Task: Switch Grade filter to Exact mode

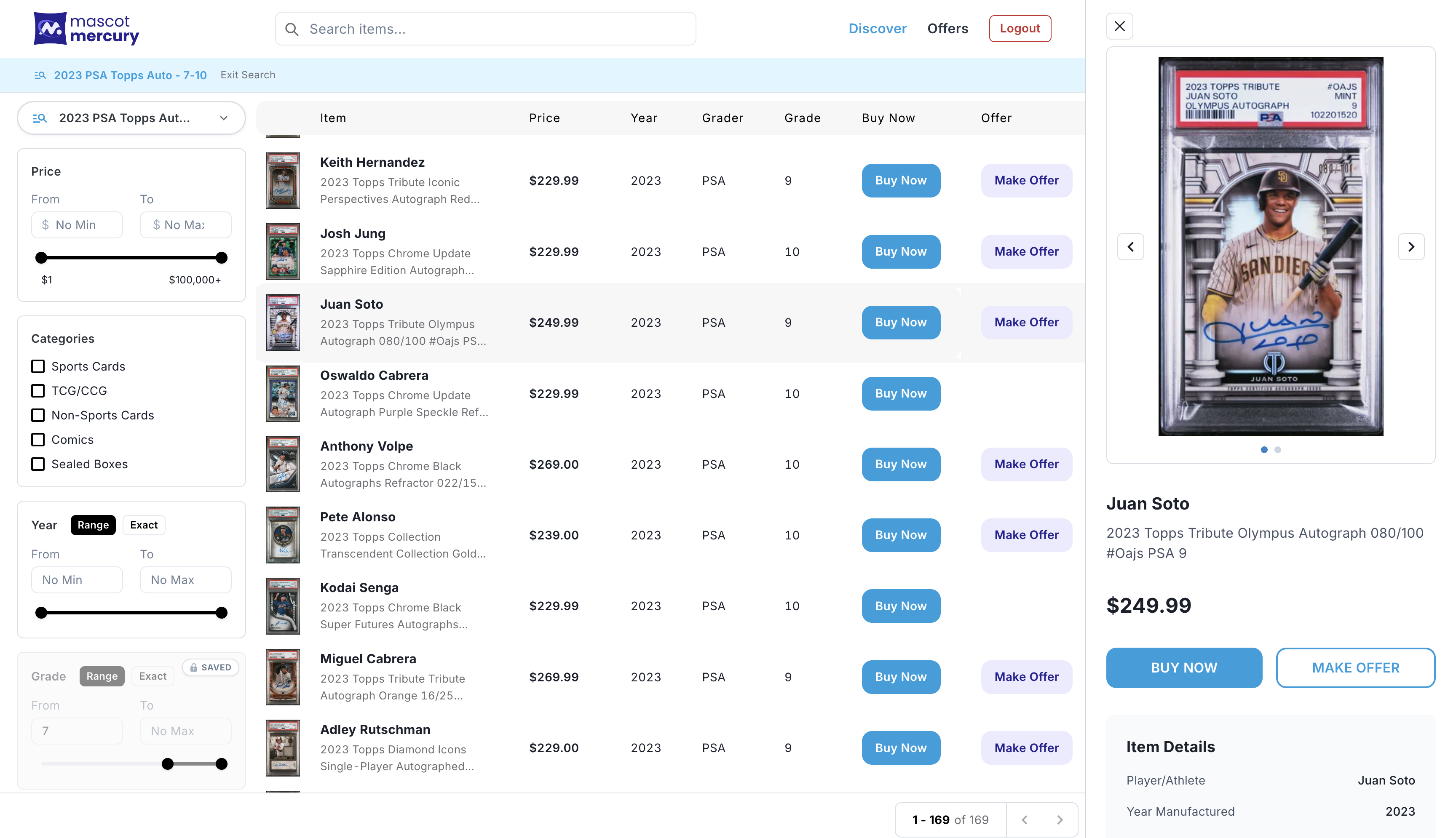Action: pyautogui.click(x=153, y=676)
